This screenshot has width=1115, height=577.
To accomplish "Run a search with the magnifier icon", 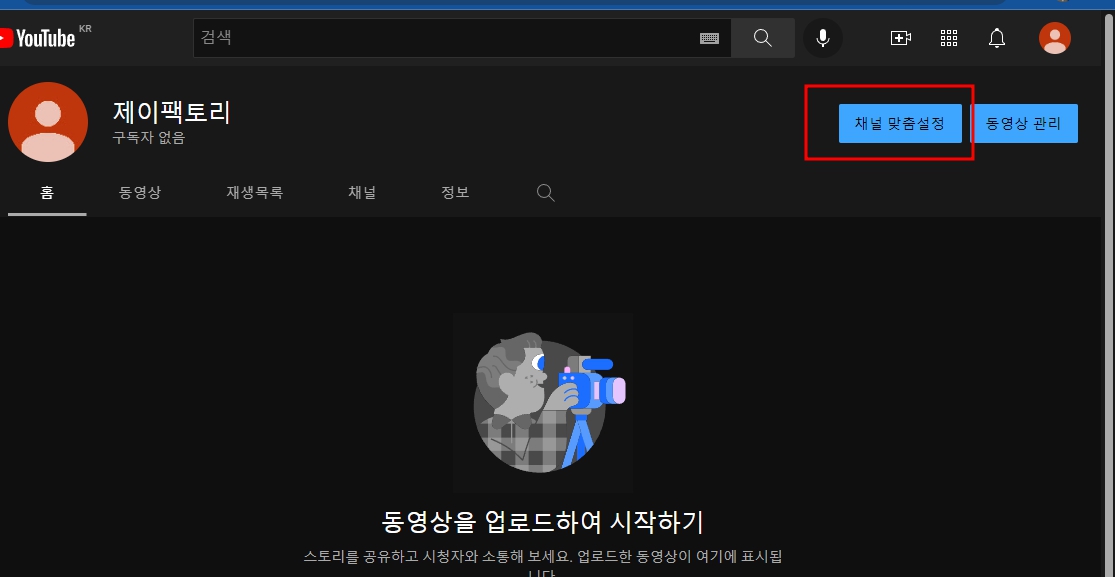I will click(x=762, y=37).
